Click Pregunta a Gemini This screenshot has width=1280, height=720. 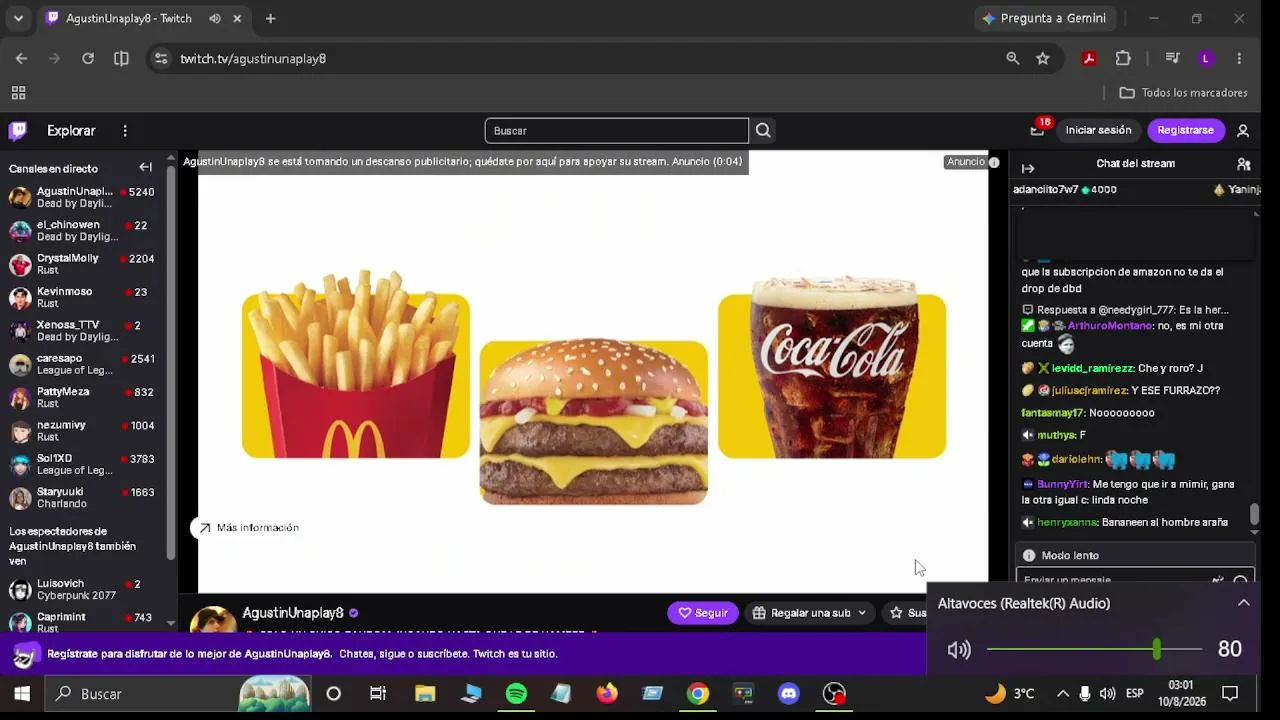(1044, 18)
